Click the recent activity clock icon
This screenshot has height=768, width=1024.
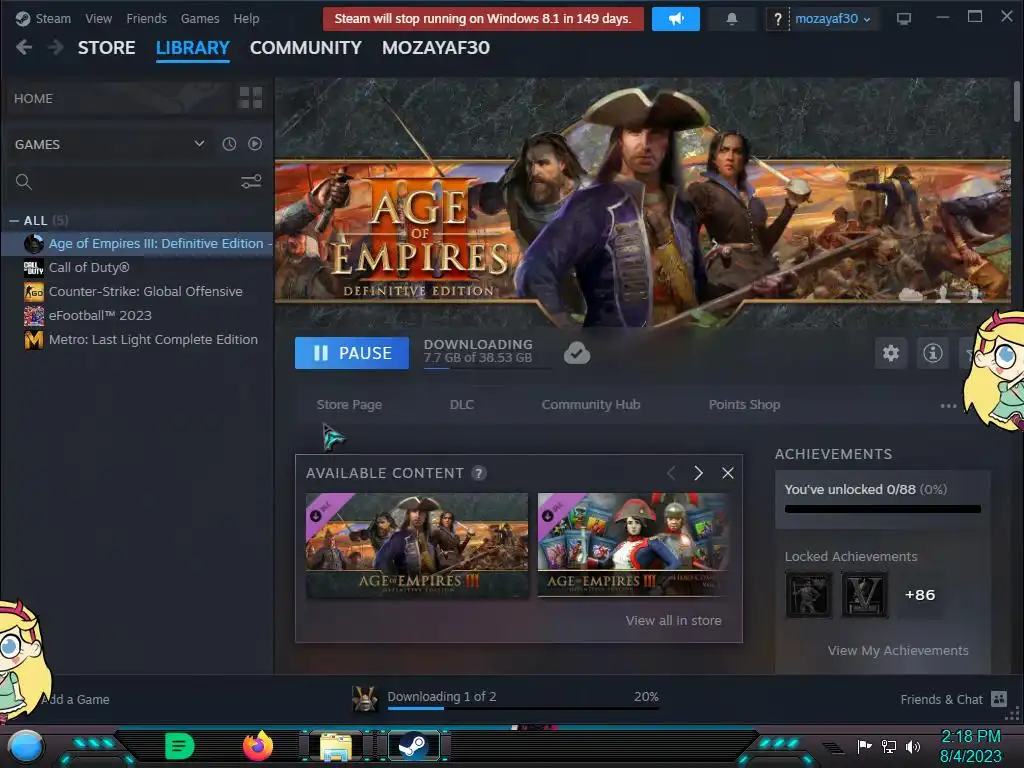click(x=229, y=144)
